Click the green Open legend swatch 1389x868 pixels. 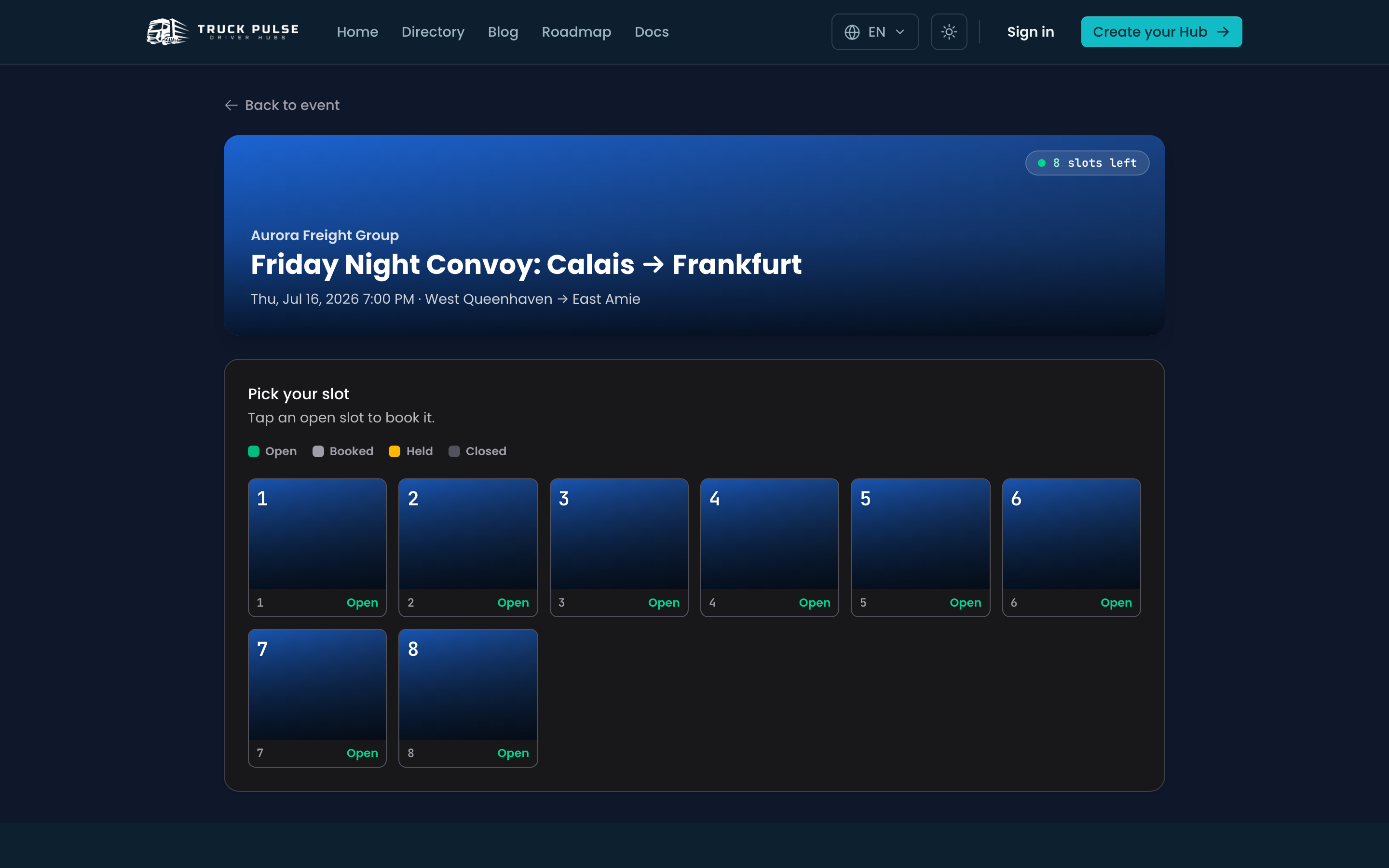pos(254,451)
